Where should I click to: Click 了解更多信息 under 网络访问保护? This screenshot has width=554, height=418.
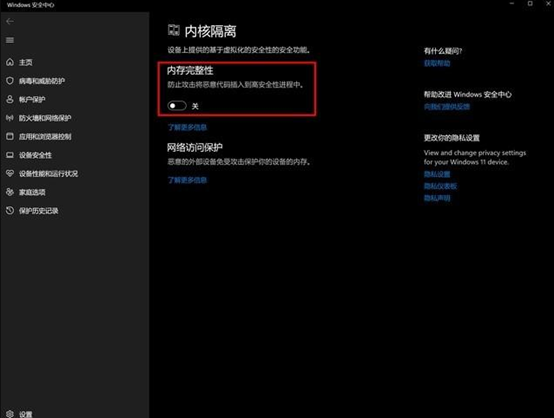pos(187,180)
